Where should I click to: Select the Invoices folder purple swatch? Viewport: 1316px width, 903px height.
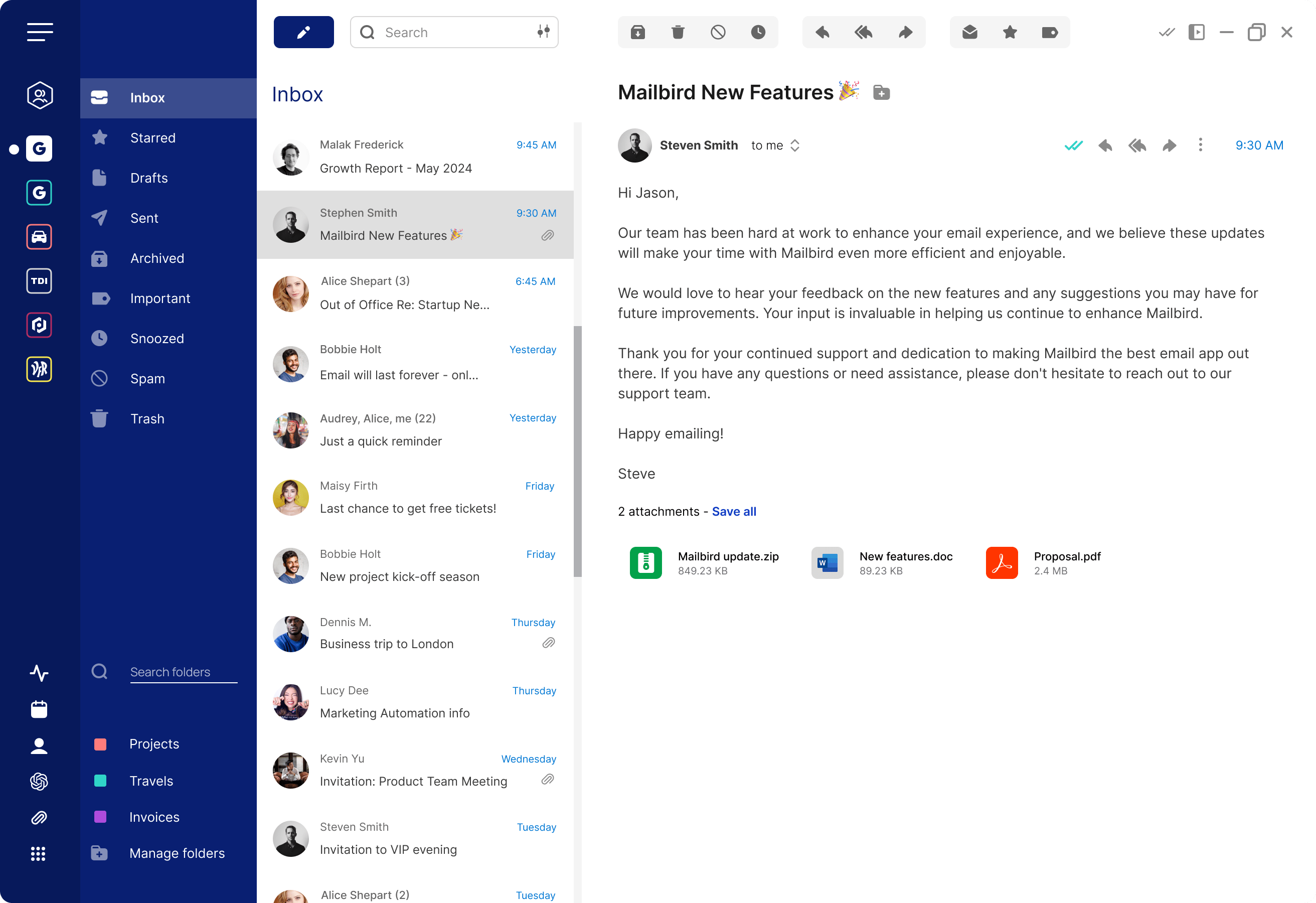[100, 817]
